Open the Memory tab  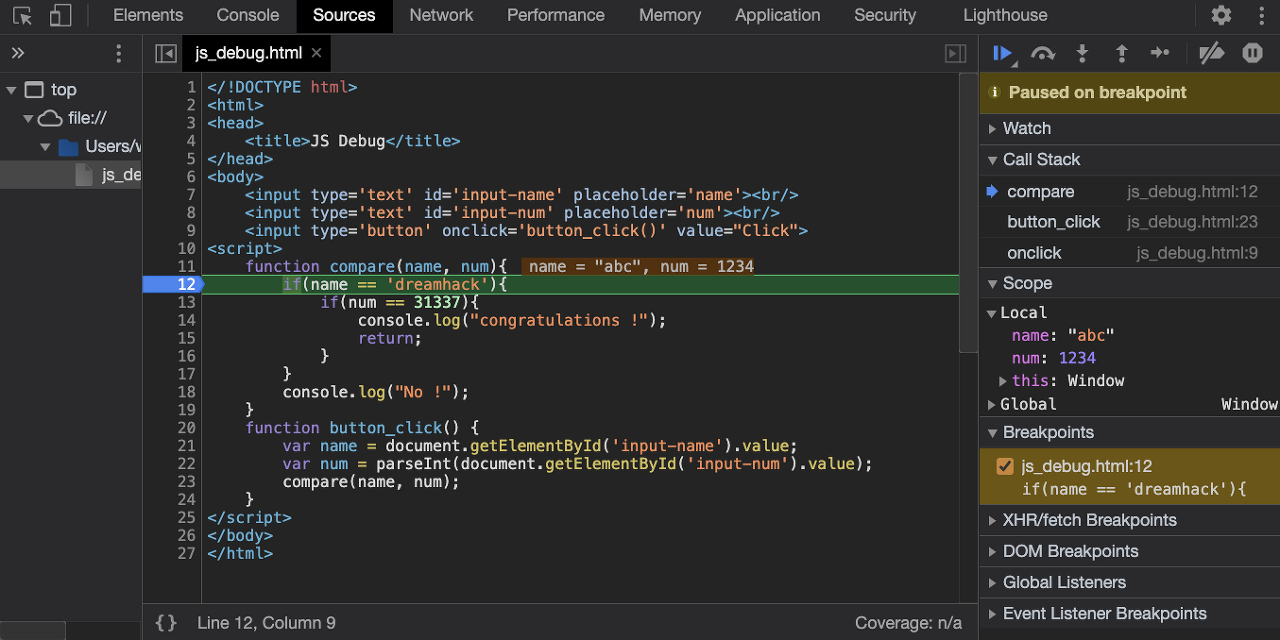pyautogui.click(x=670, y=16)
